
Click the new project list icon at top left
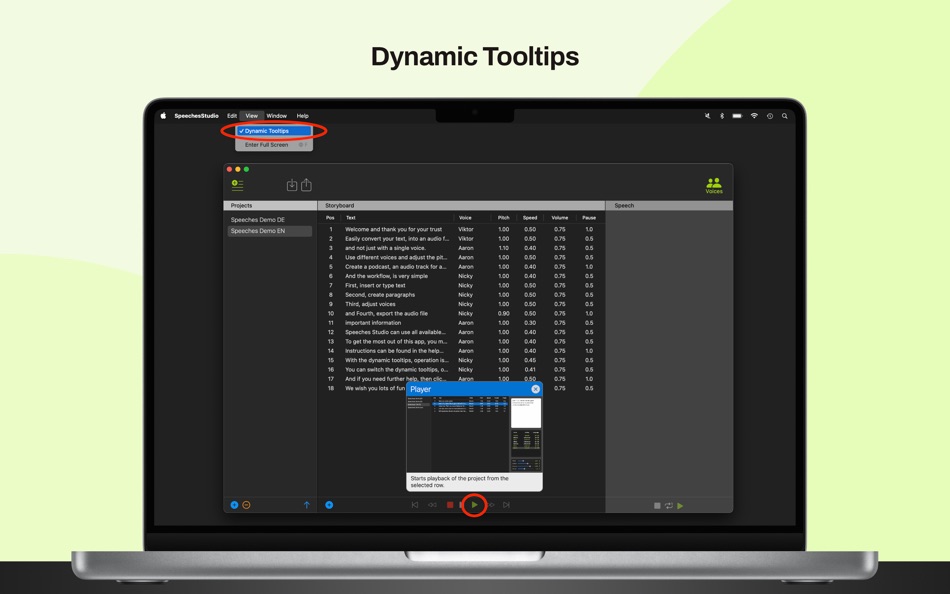[237, 184]
